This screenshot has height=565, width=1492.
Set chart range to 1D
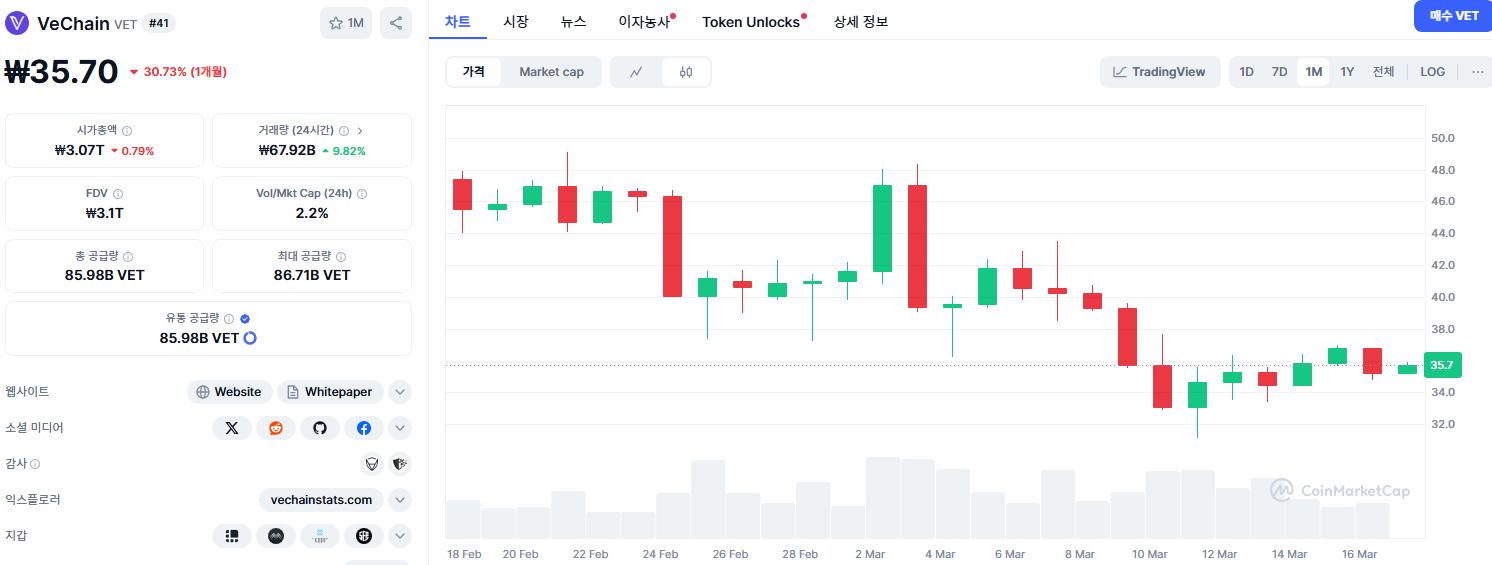pyautogui.click(x=1246, y=72)
